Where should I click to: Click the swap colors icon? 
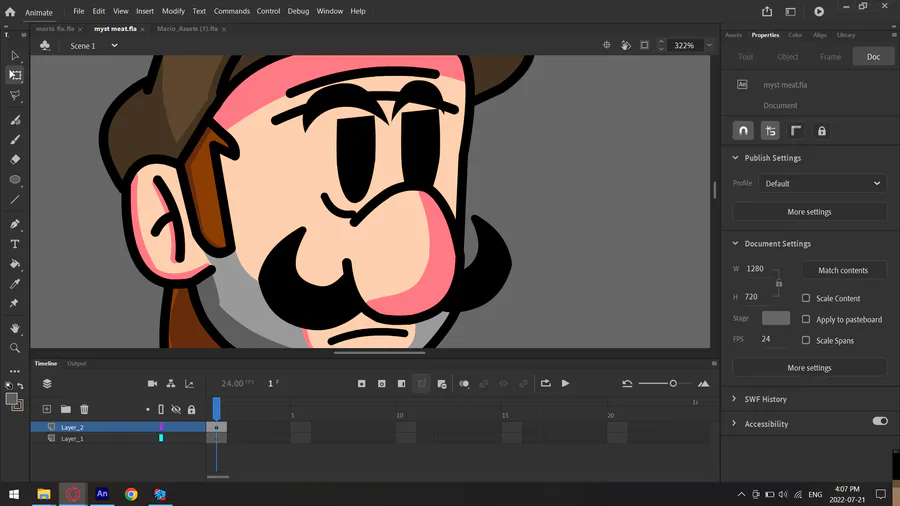[x=20, y=386]
